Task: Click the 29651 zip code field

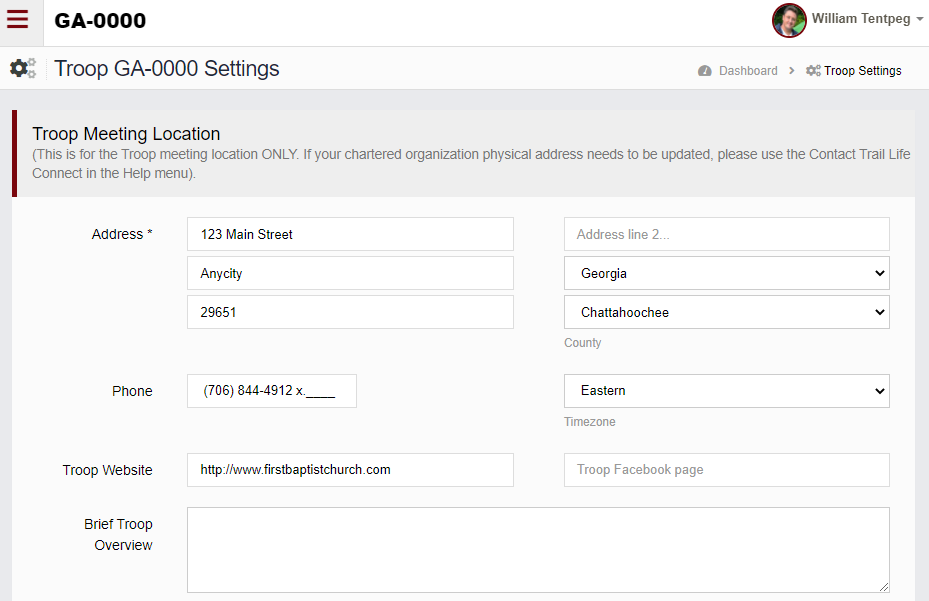Action: pyautogui.click(x=350, y=312)
